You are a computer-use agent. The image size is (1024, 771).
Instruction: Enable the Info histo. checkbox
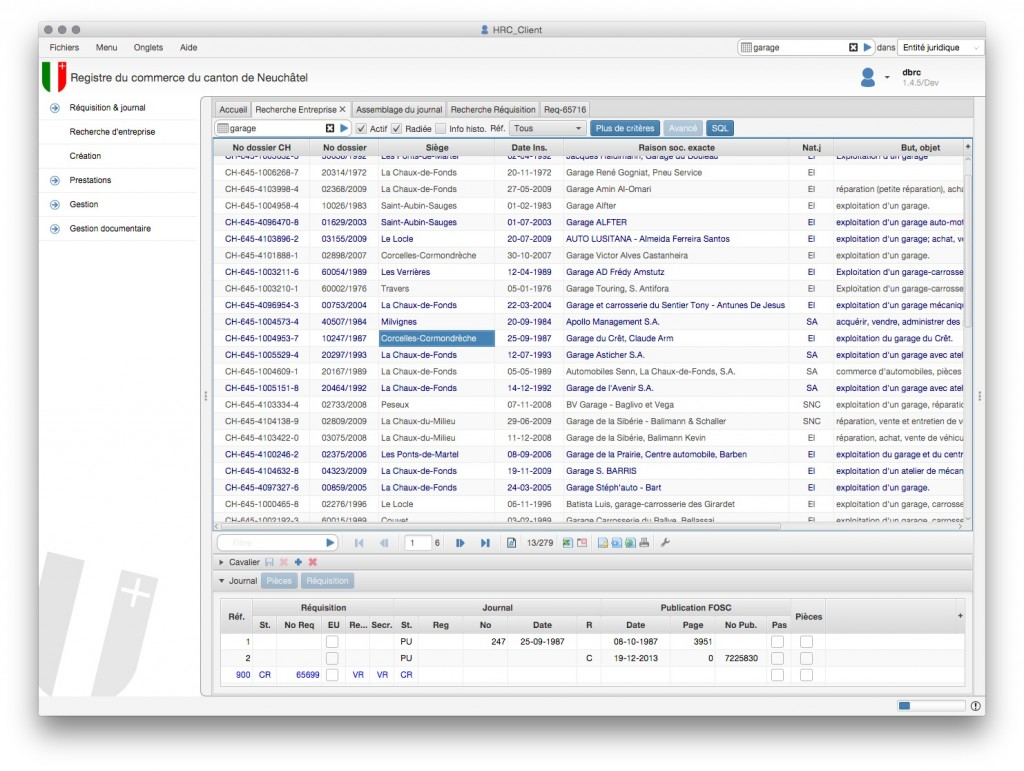click(441, 129)
